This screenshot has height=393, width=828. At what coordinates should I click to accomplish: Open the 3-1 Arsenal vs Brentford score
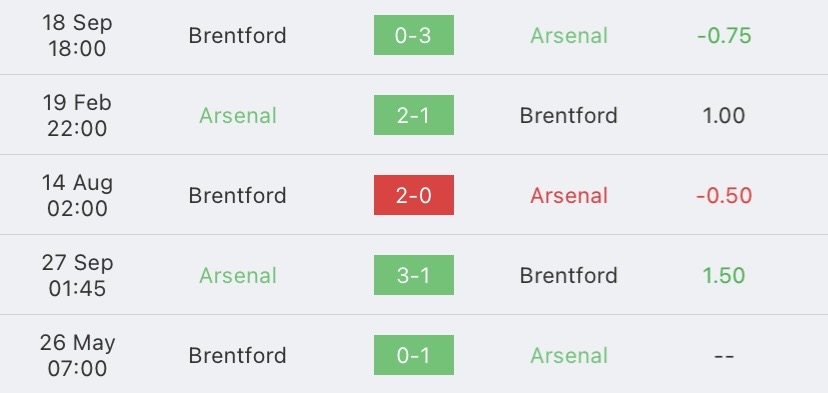[x=413, y=275]
